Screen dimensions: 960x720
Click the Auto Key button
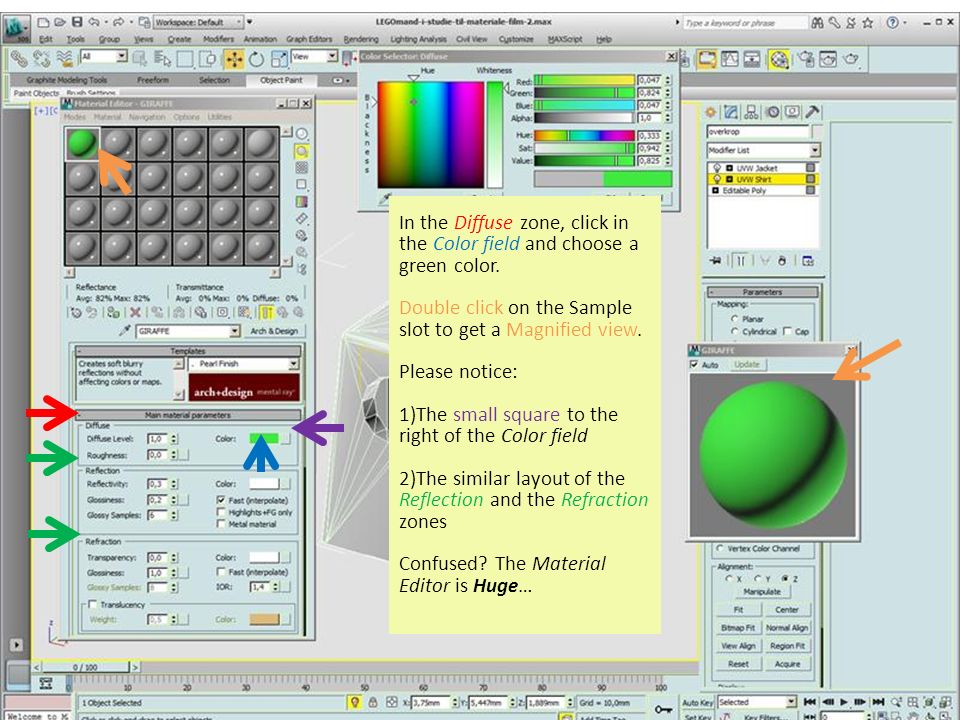click(697, 702)
